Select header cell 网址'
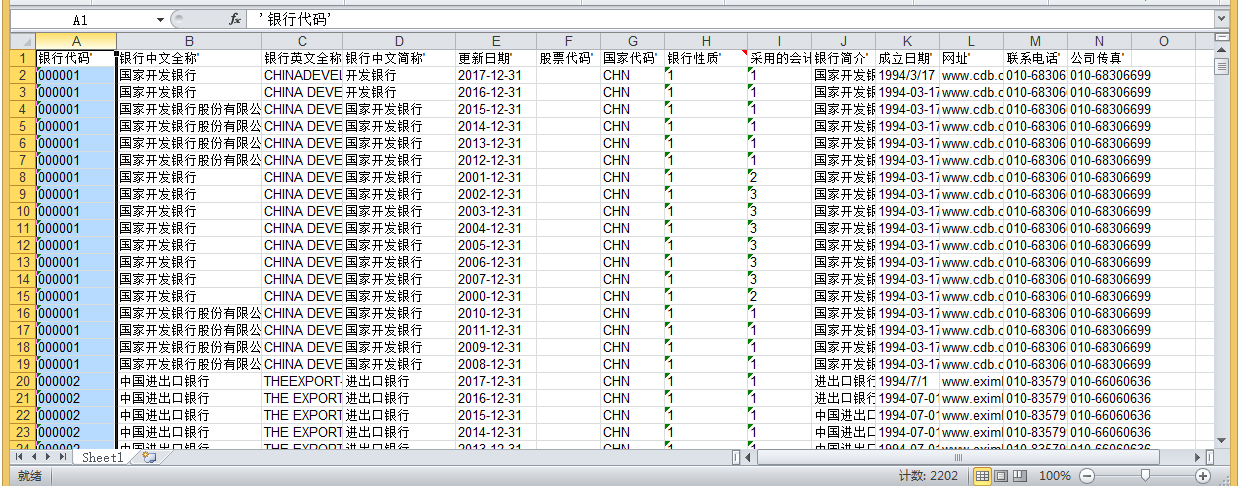The image size is (1240, 486). pos(971,58)
